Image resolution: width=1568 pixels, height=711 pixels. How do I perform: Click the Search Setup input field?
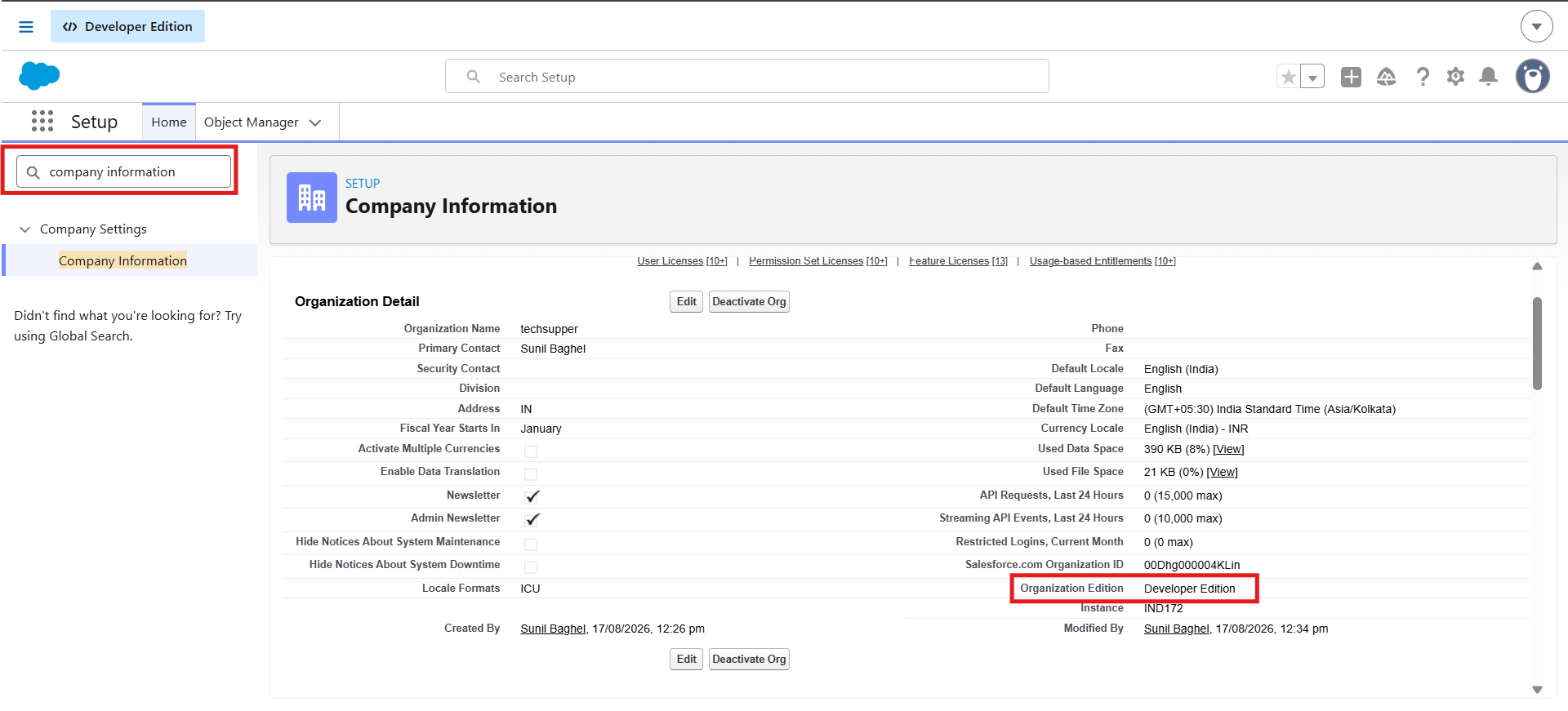click(747, 77)
